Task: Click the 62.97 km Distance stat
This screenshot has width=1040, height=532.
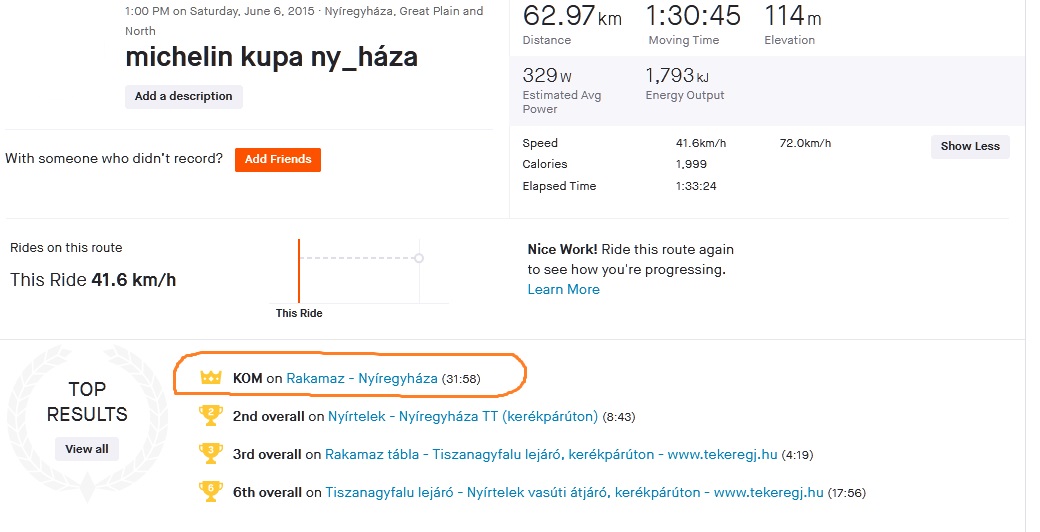Action: pyautogui.click(x=572, y=17)
